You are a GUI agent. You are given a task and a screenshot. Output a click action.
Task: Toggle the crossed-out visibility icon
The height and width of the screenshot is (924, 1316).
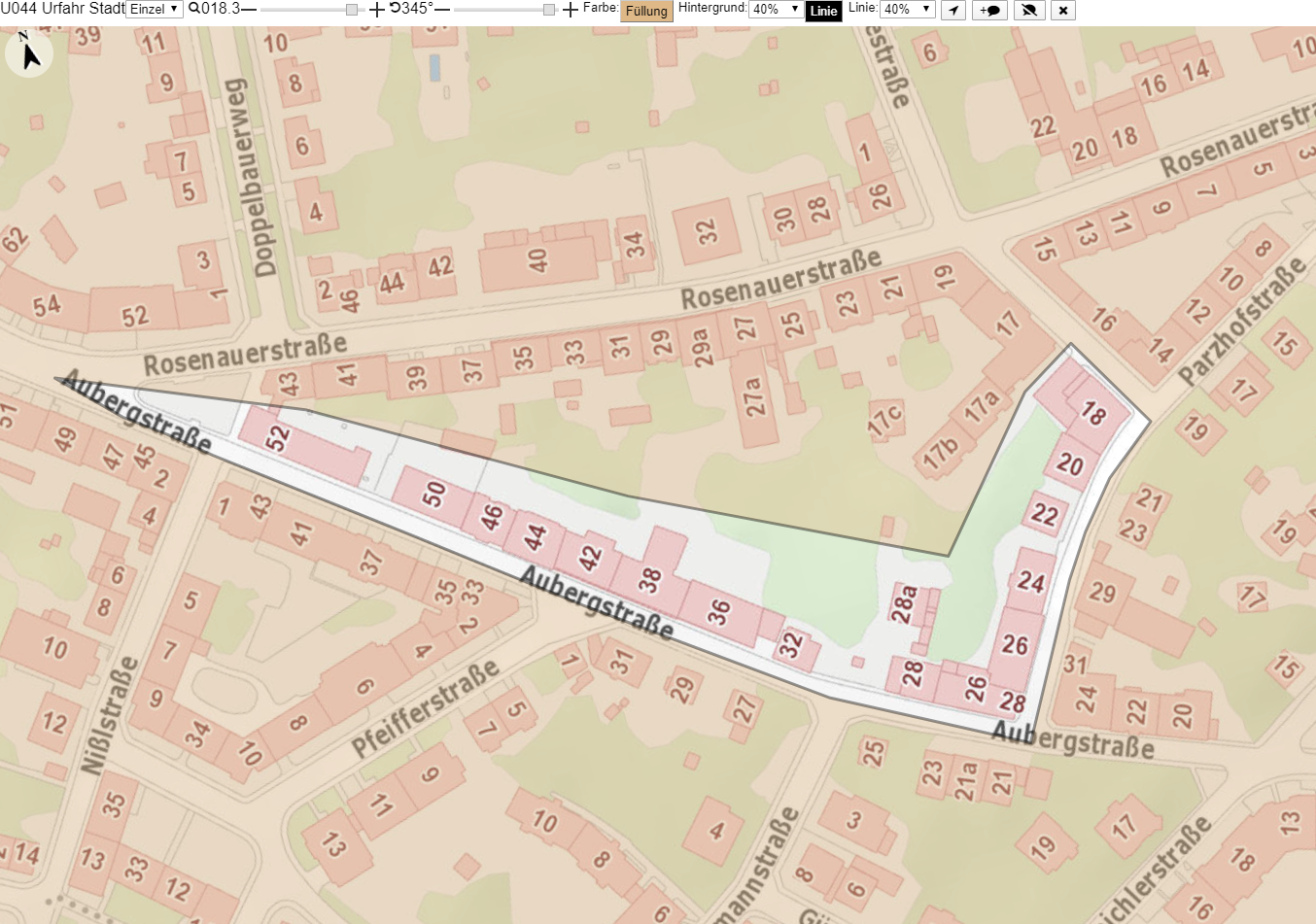pyautogui.click(x=1028, y=10)
